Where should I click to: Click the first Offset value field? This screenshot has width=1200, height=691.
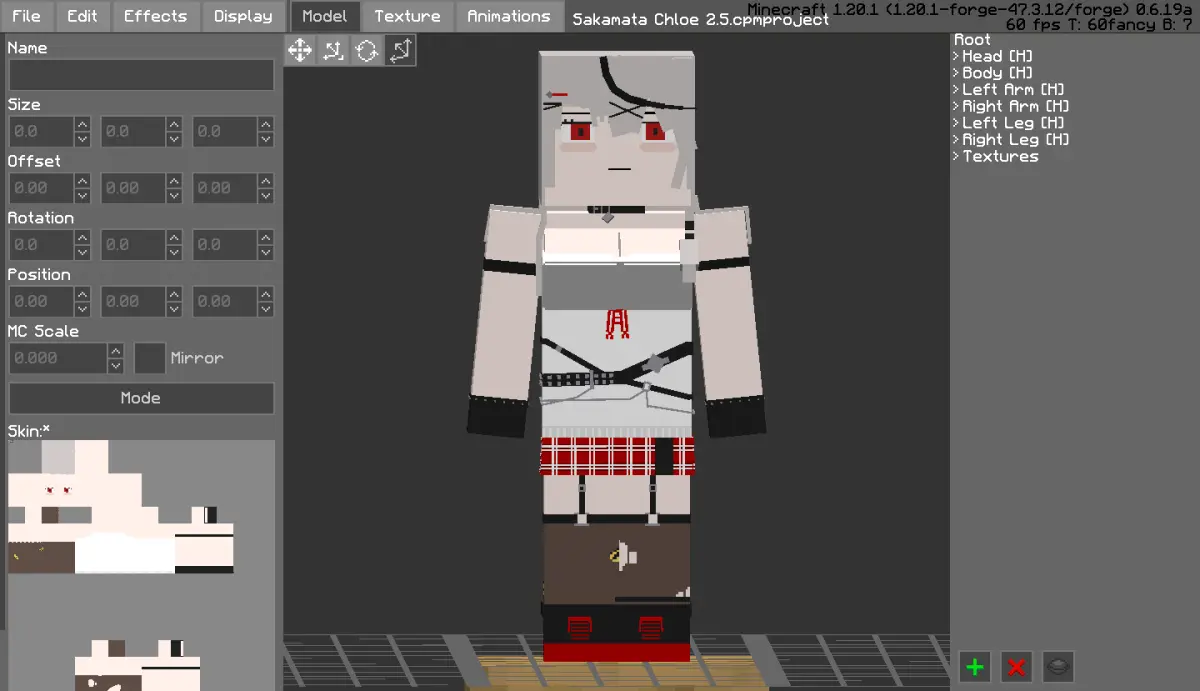pyautogui.click(x=41, y=188)
